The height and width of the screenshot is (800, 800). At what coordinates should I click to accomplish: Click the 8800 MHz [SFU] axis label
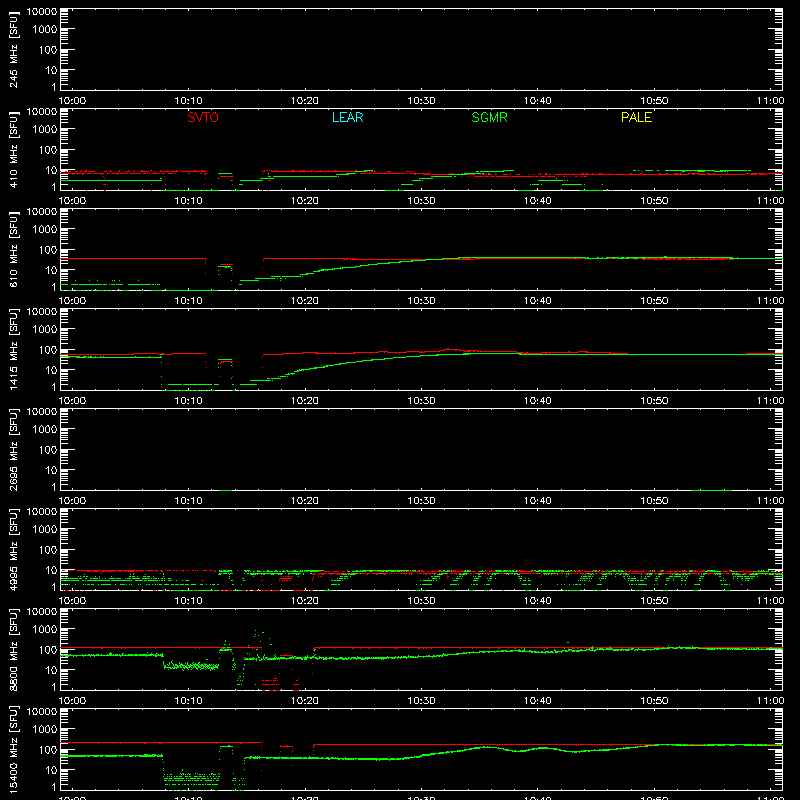coord(13,649)
